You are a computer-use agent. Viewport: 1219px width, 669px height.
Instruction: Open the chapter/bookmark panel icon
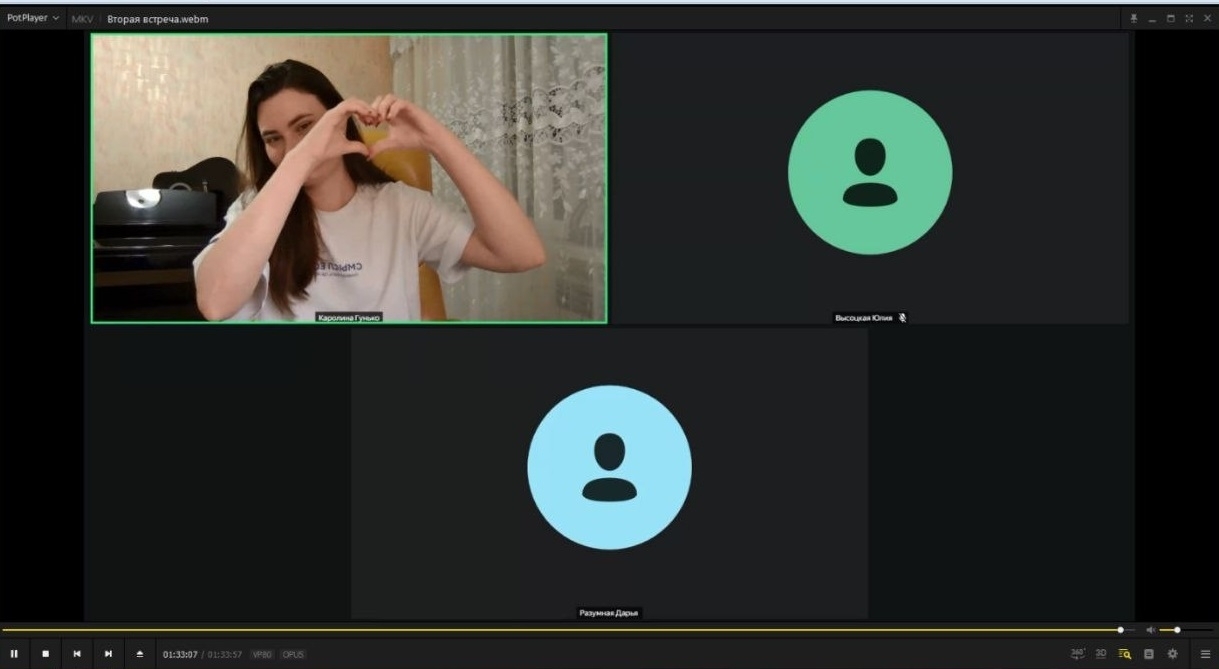[x=1149, y=654]
